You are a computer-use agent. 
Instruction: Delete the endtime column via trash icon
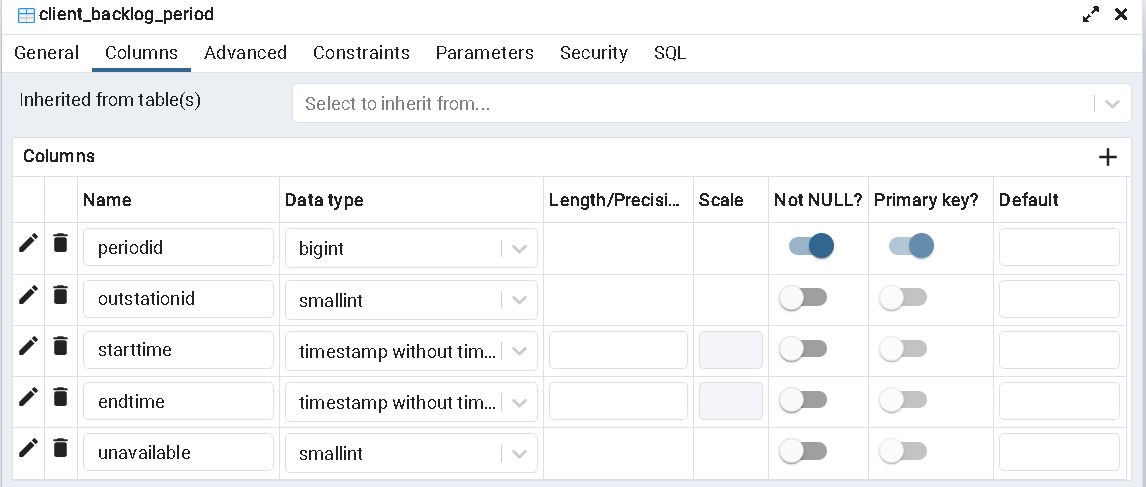[x=60, y=396]
